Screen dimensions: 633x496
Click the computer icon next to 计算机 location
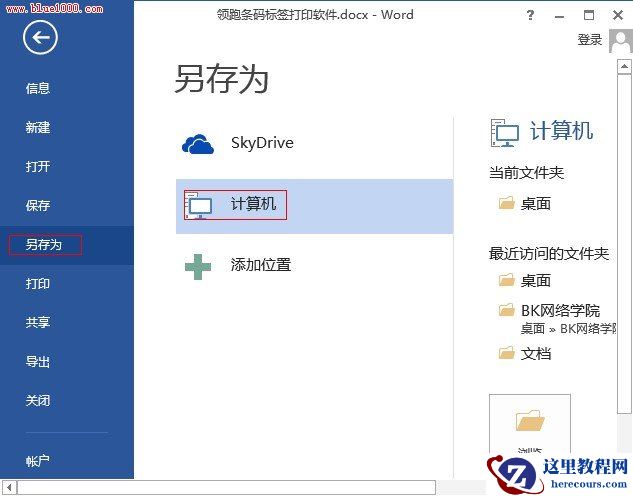(x=199, y=205)
